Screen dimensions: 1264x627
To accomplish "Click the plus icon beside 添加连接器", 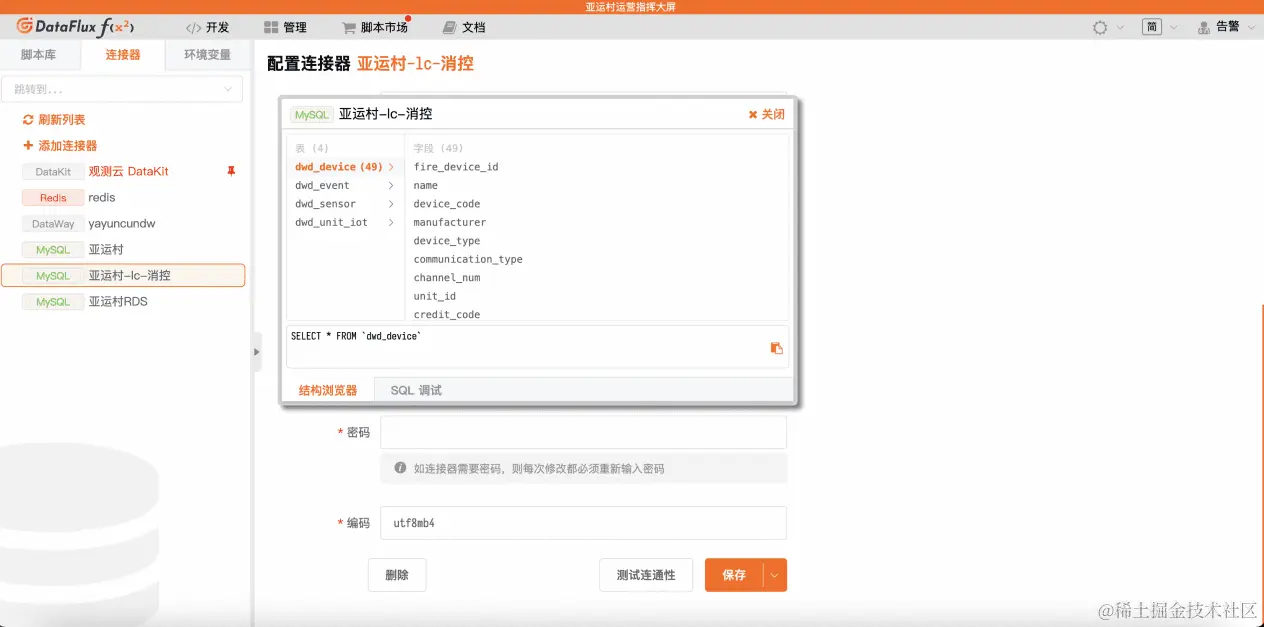I will 28,146.
